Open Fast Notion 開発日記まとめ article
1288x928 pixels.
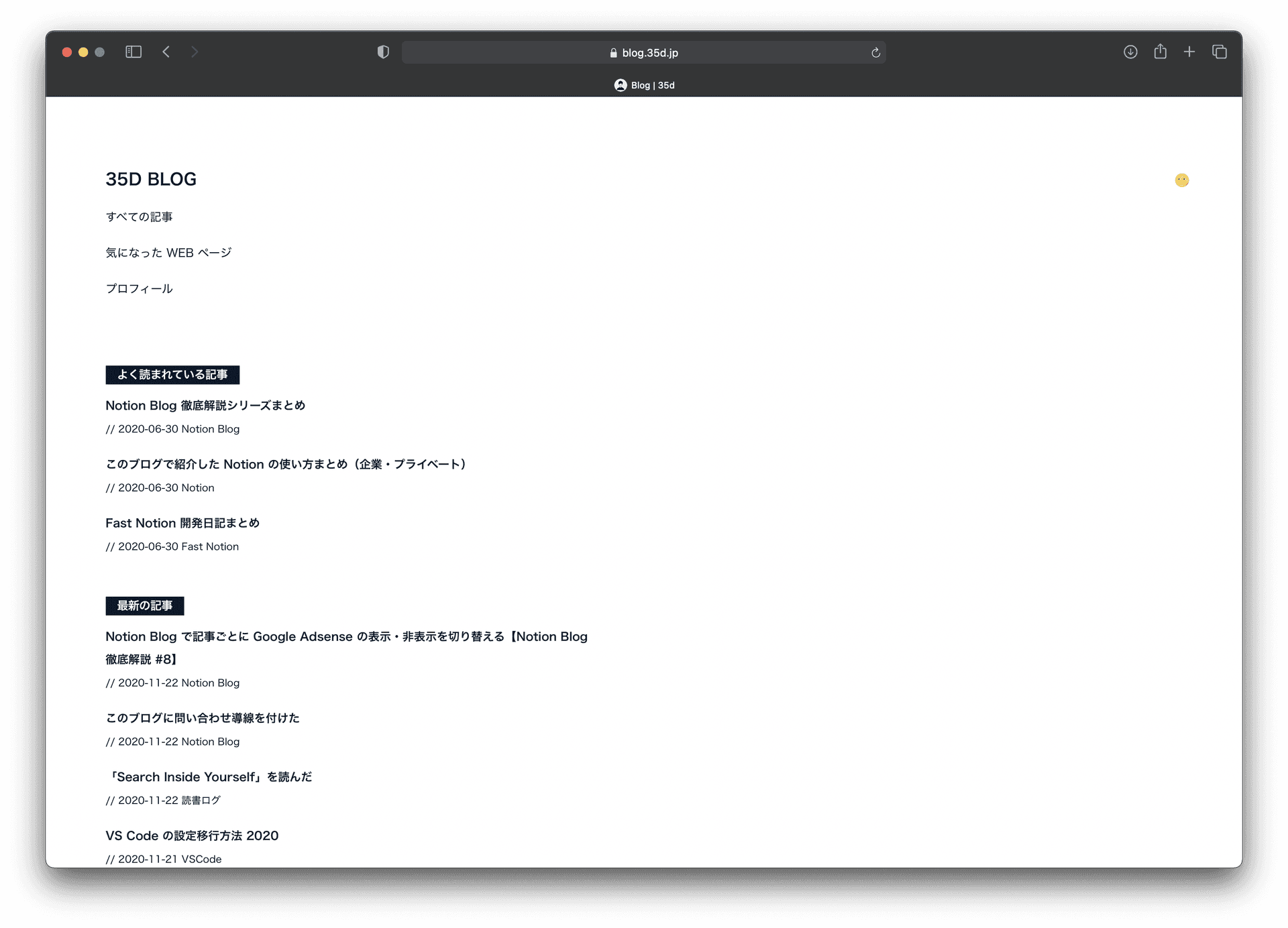click(182, 523)
